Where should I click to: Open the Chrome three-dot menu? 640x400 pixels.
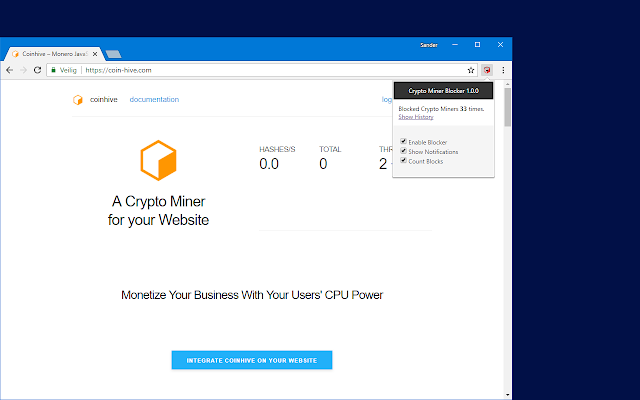503,70
